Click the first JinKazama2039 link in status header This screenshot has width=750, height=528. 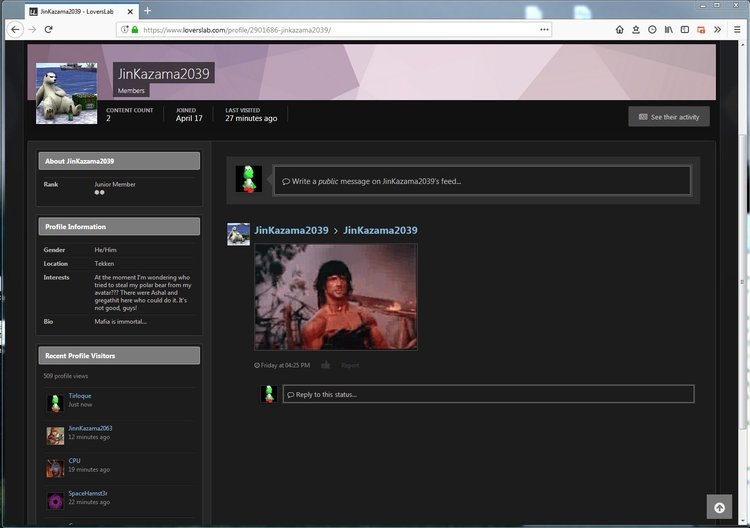tap(291, 230)
